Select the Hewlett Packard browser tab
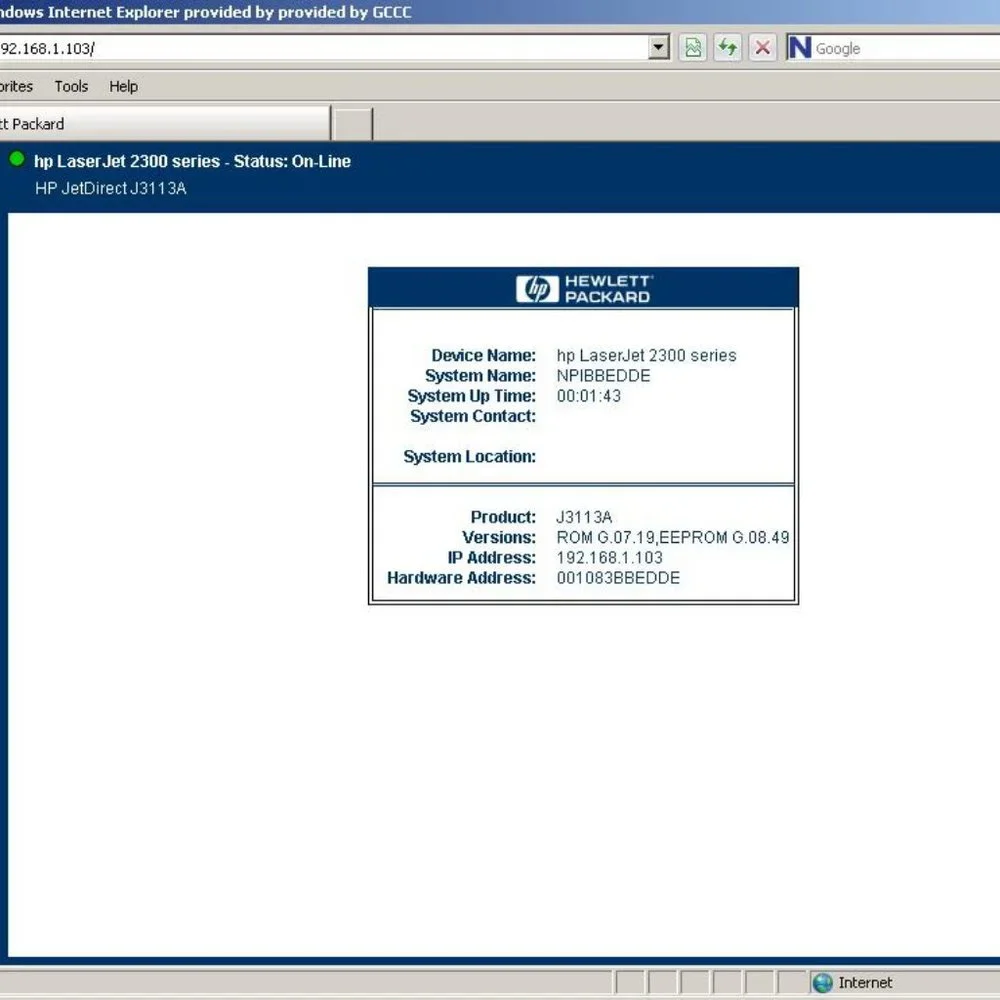 164,124
